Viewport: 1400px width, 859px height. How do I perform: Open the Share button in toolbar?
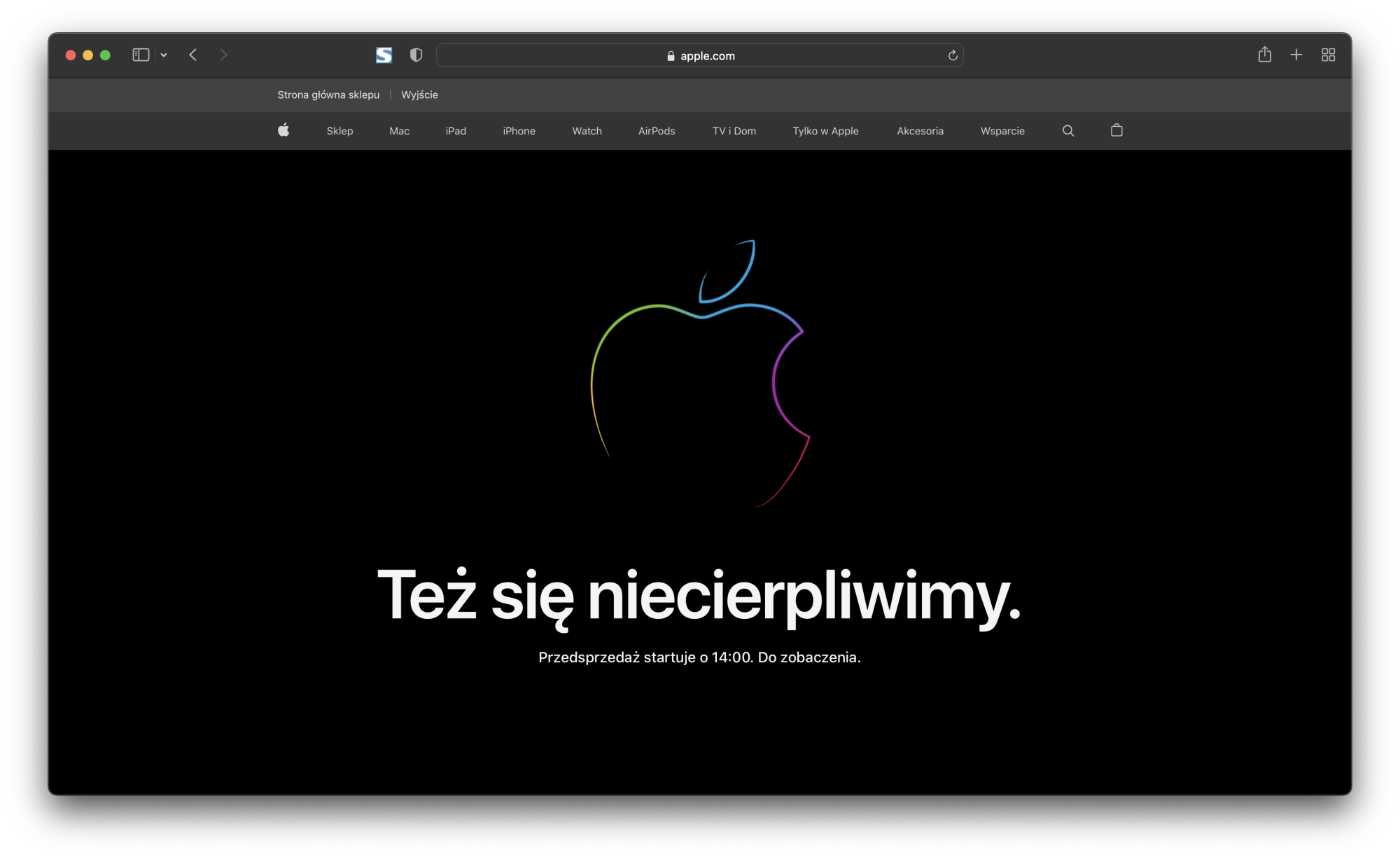[1264, 55]
